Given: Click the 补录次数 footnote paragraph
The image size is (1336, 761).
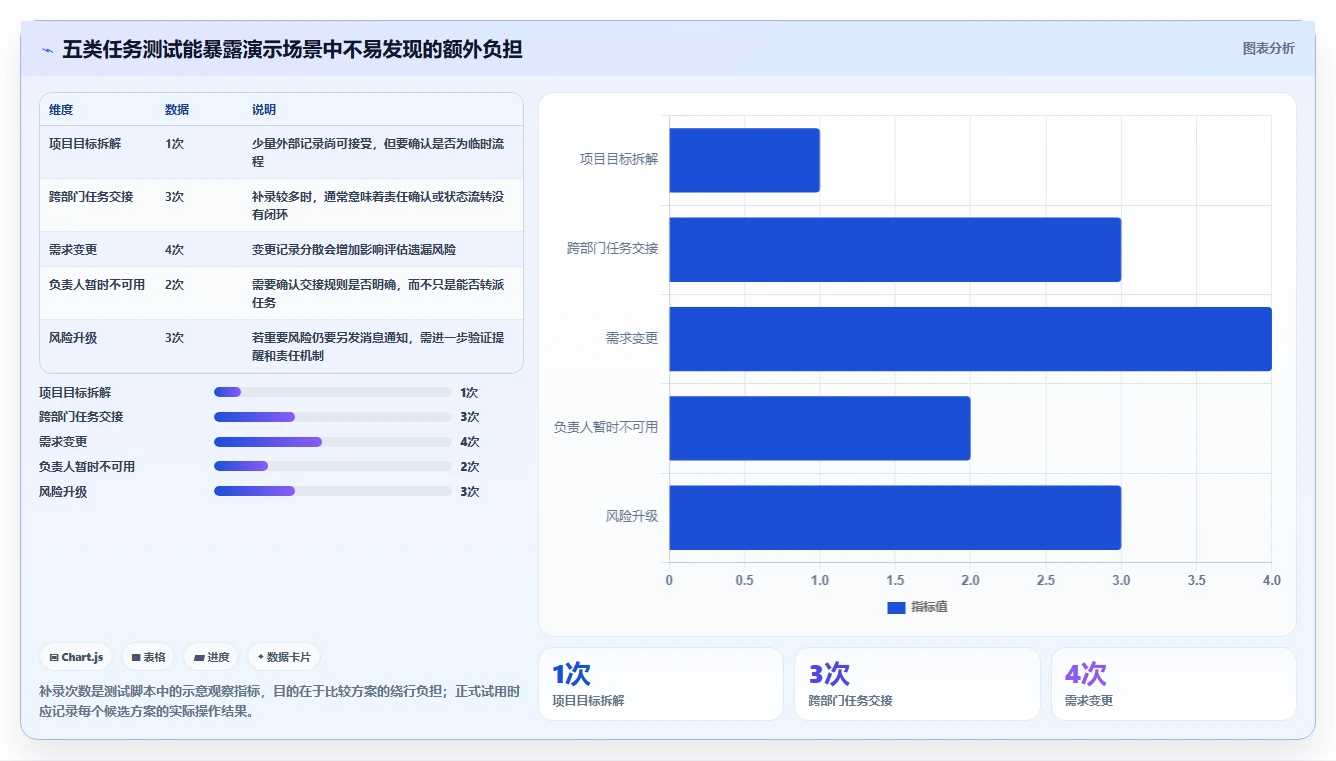Looking at the screenshot, I should coord(279,701).
